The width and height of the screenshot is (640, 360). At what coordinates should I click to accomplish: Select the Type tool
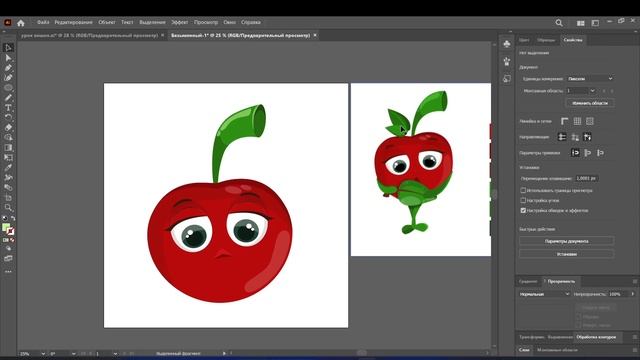[8, 108]
